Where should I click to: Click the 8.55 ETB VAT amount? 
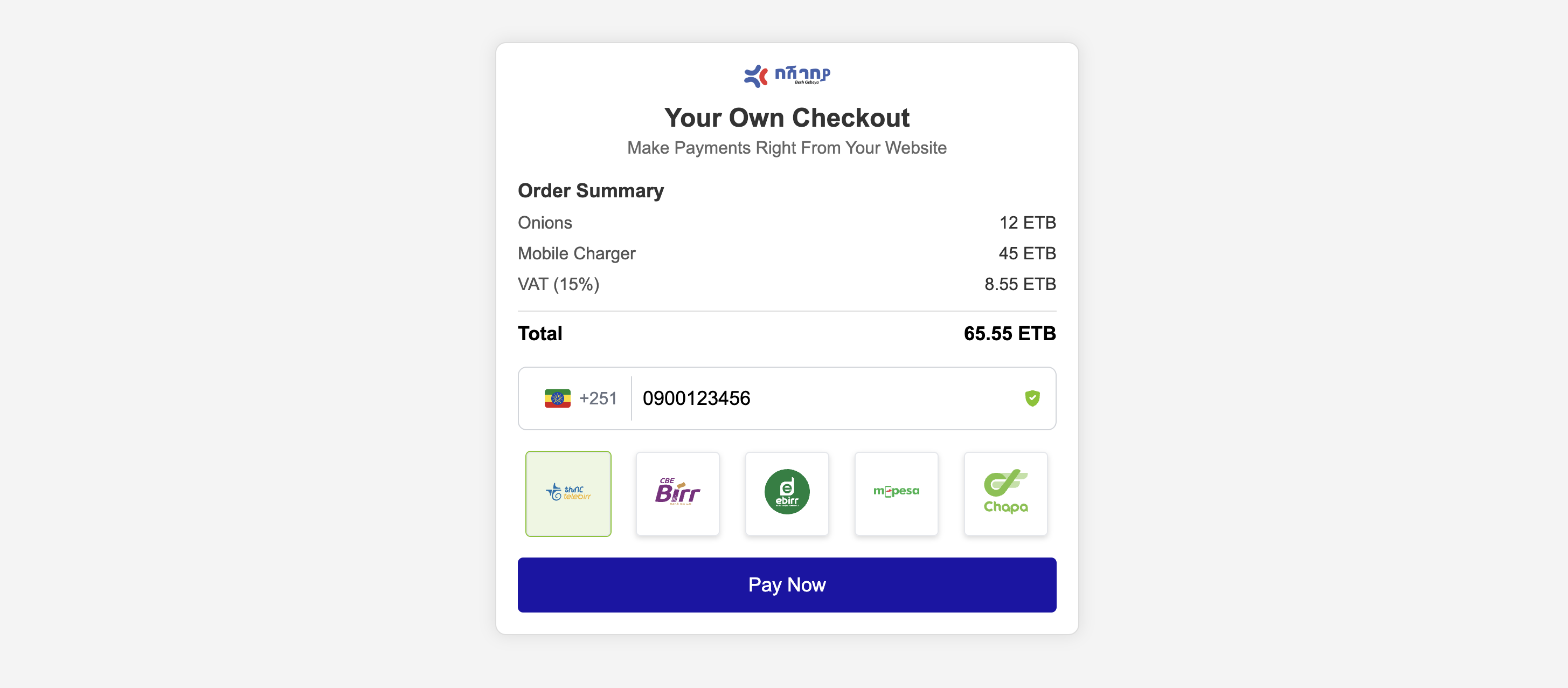(1019, 284)
